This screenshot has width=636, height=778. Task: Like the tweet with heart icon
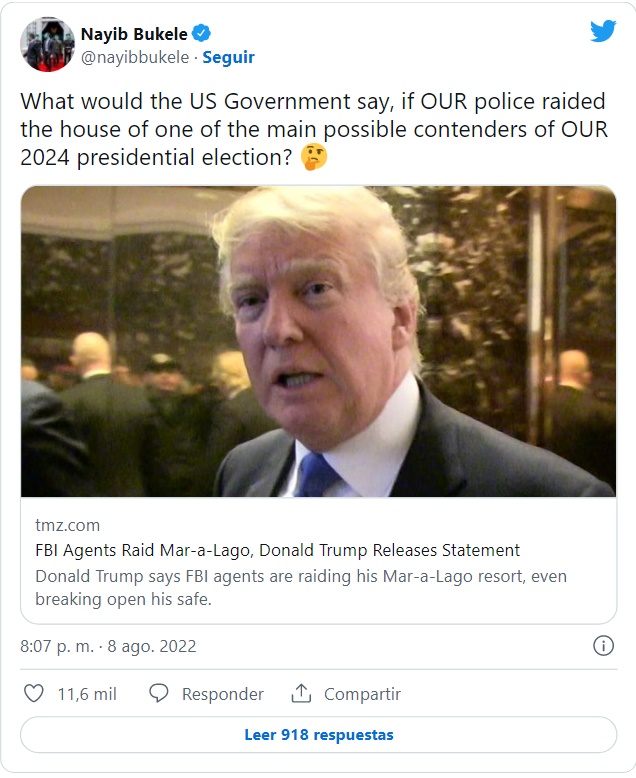click(34, 693)
